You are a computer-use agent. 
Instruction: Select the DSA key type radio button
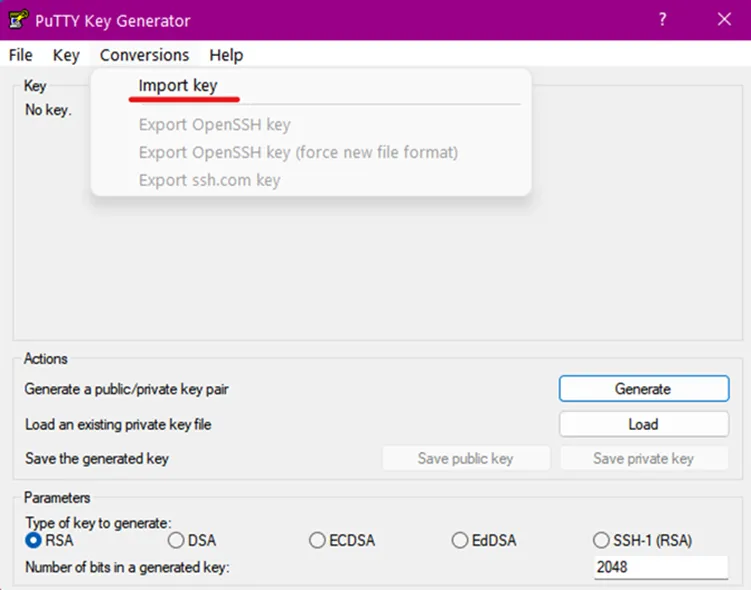click(176, 540)
